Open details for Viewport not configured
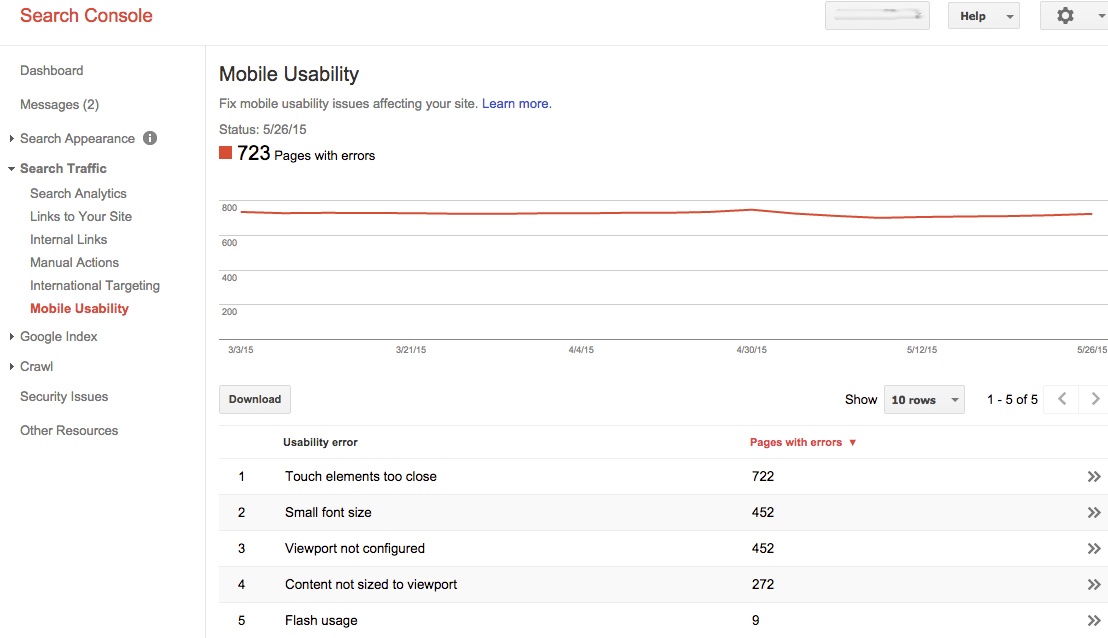Screen dimensions: 1108x638 (x=1094, y=548)
